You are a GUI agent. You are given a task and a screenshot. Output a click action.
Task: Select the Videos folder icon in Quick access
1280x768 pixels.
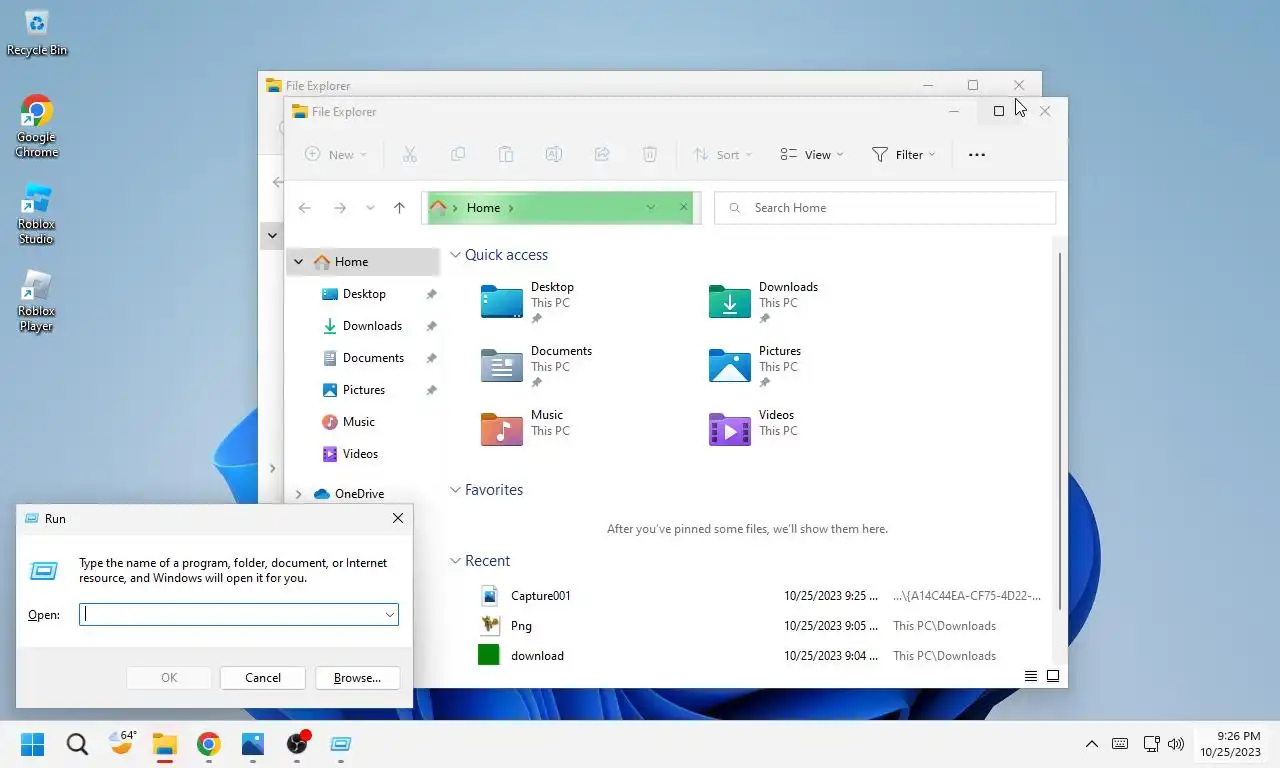tap(730, 430)
